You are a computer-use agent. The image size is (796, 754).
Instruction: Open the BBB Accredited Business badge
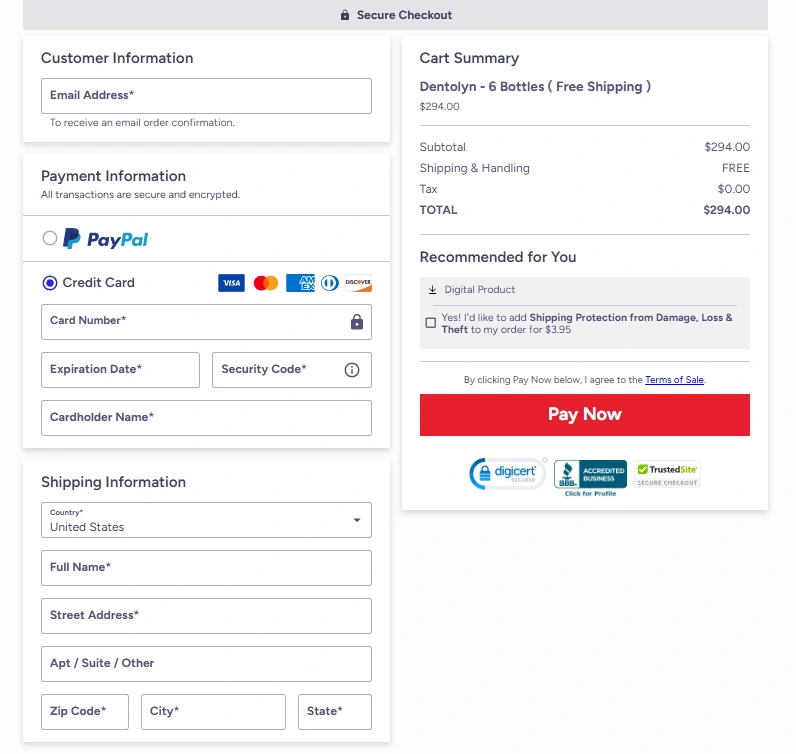590,477
